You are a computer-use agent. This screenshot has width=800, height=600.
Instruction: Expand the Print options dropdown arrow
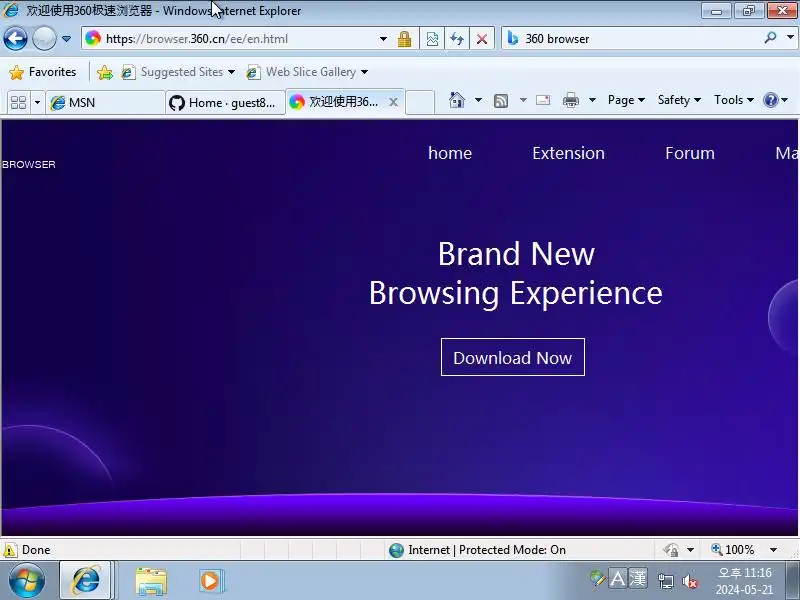[x=592, y=100]
